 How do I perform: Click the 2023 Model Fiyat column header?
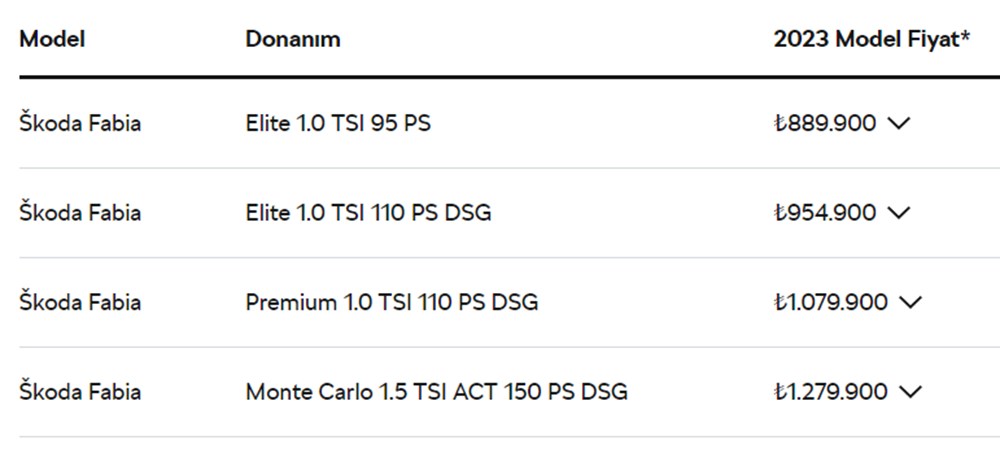pos(866,39)
